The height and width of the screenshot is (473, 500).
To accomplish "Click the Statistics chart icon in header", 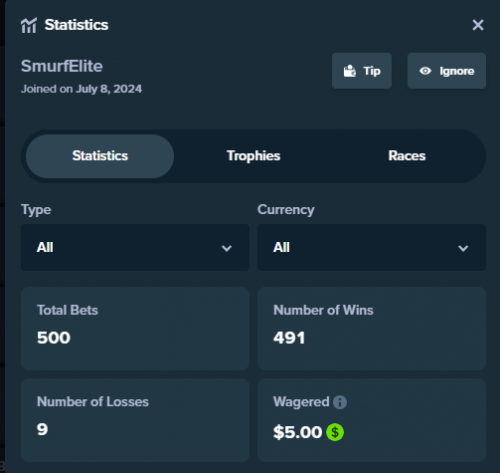I will click(29, 25).
